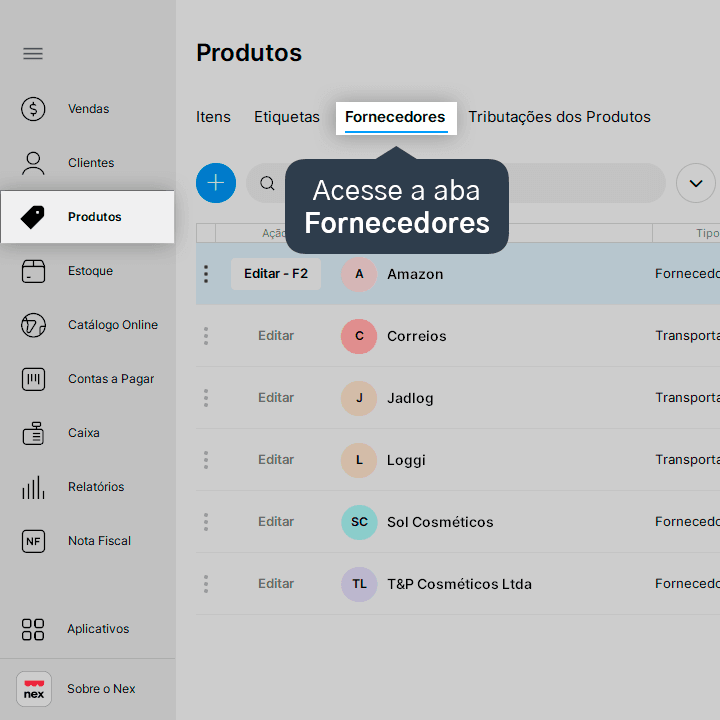This screenshot has width=720, height=720.
Task: Go to Relatórios menu item
Action: pyautogui.click(x=96, y=487)
